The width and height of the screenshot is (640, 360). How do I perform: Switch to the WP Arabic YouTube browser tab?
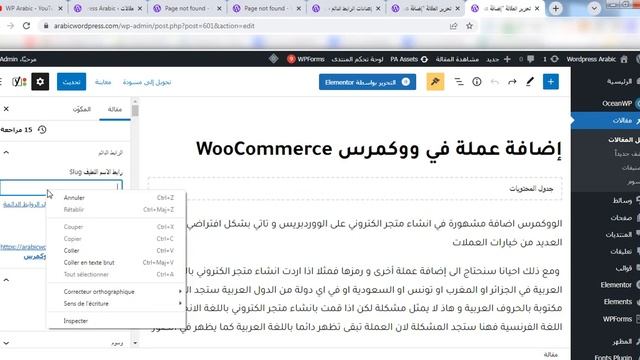coord(28,8)
